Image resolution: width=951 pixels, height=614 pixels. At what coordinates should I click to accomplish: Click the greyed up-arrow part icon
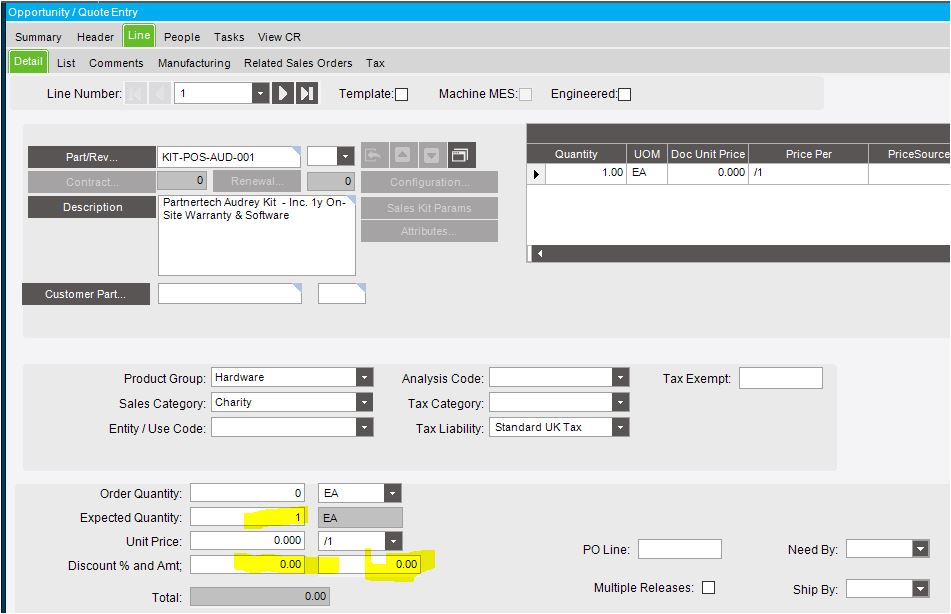pyautogui.click(x=403, y=155)
